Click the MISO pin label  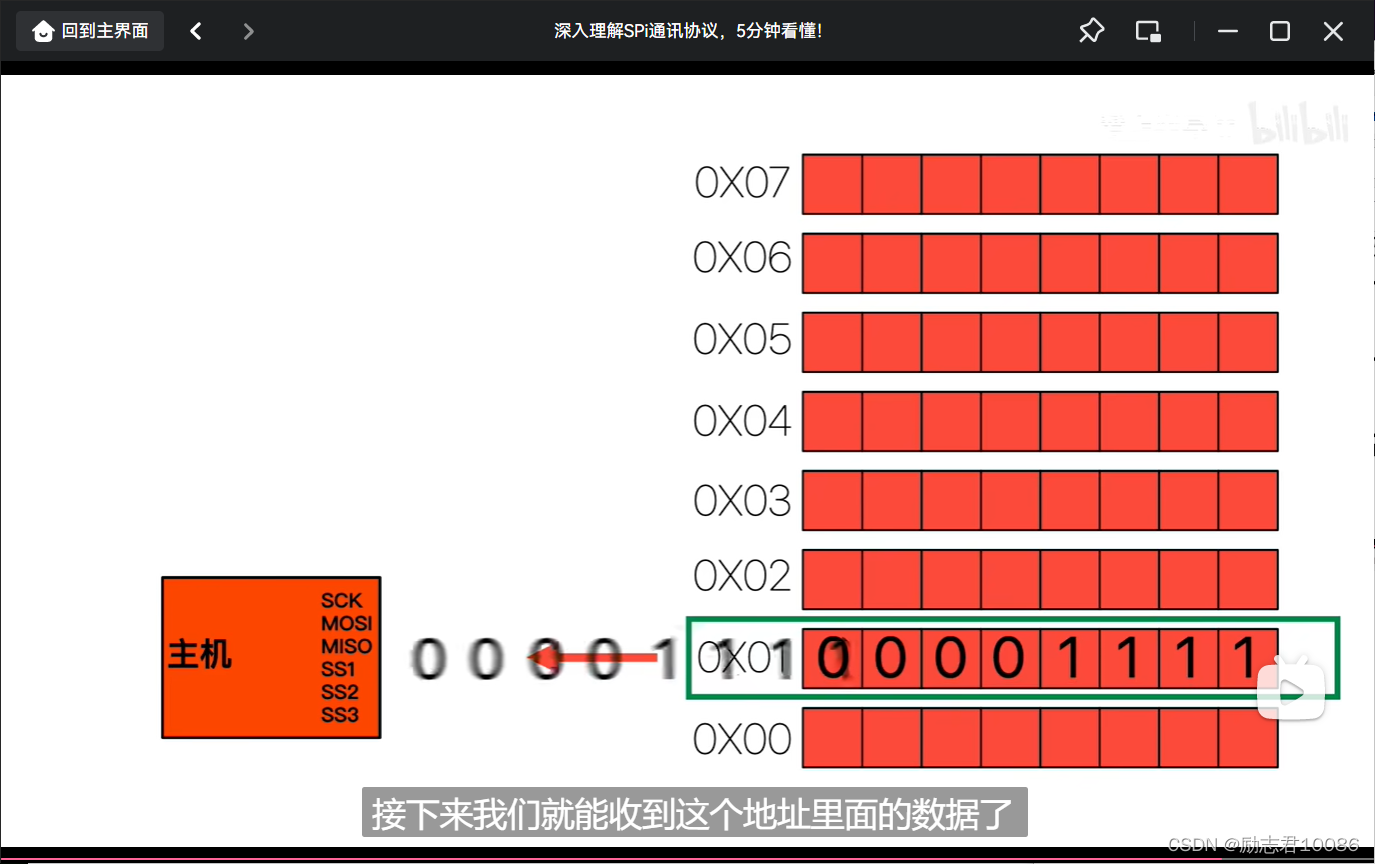point(346,647)
